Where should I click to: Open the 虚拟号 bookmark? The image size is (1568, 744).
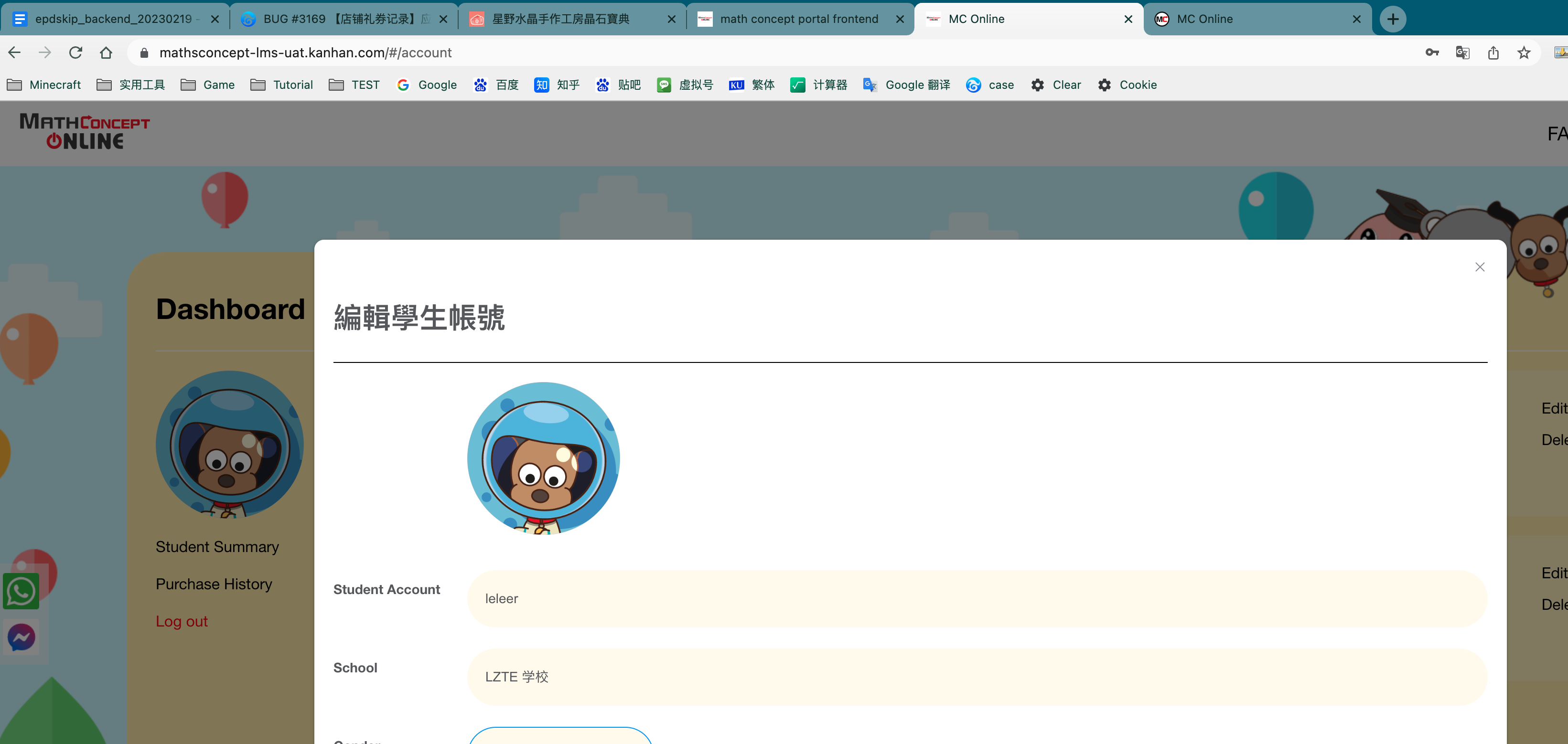pos(685,85)
